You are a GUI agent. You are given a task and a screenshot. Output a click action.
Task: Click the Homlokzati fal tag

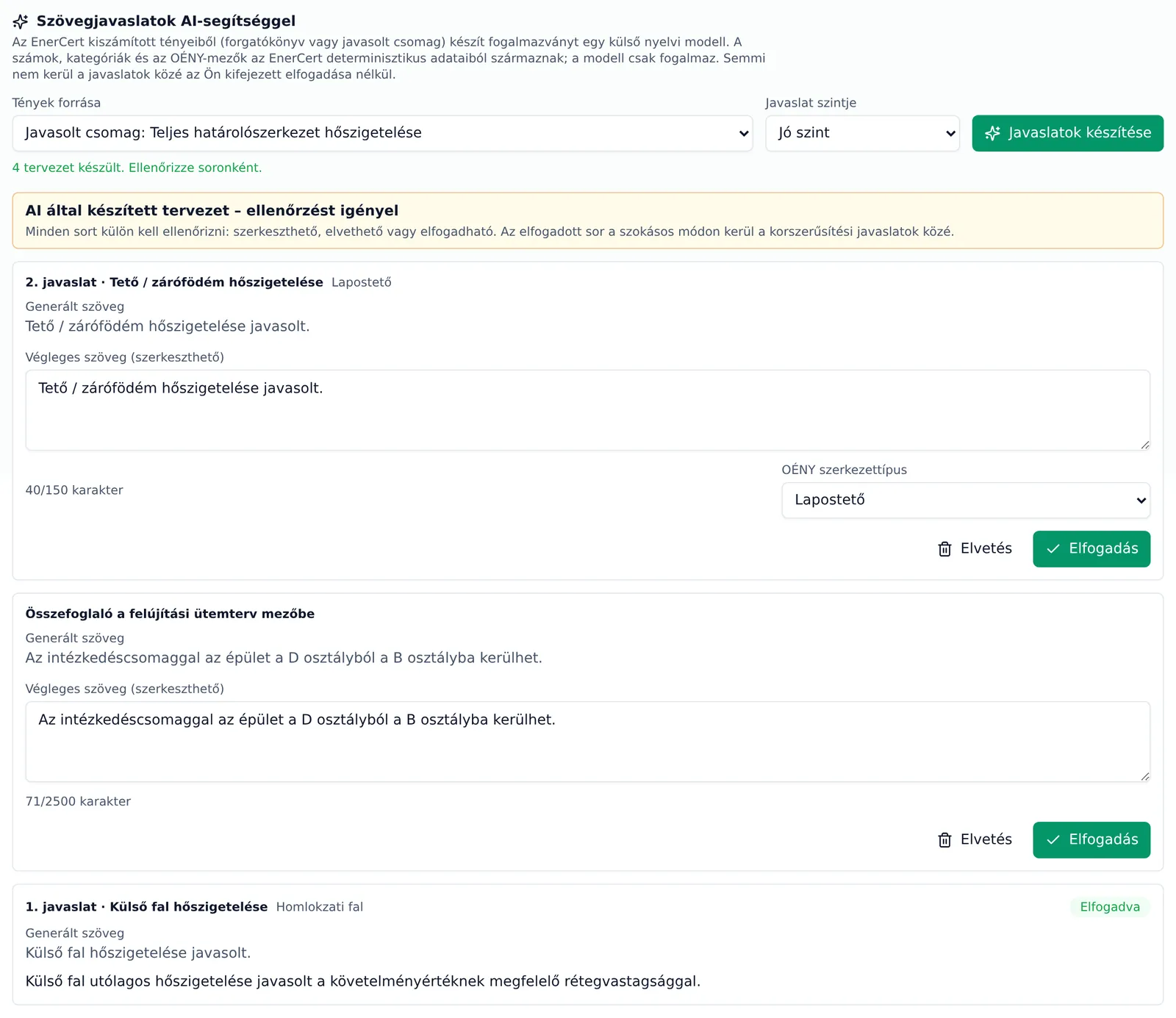click(x=320, y=907)
